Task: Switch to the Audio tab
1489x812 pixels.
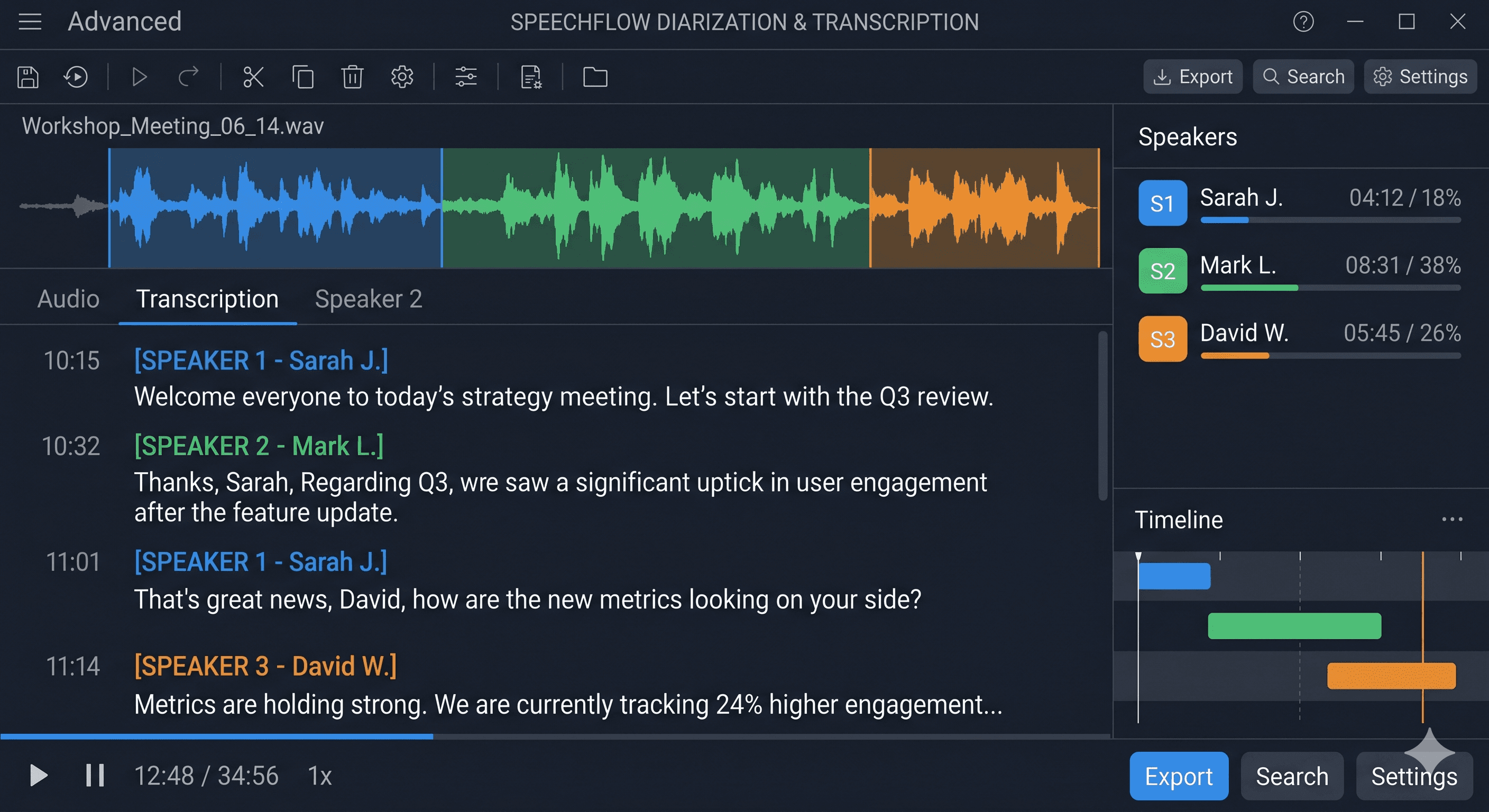Action: (x=68, y=299)
